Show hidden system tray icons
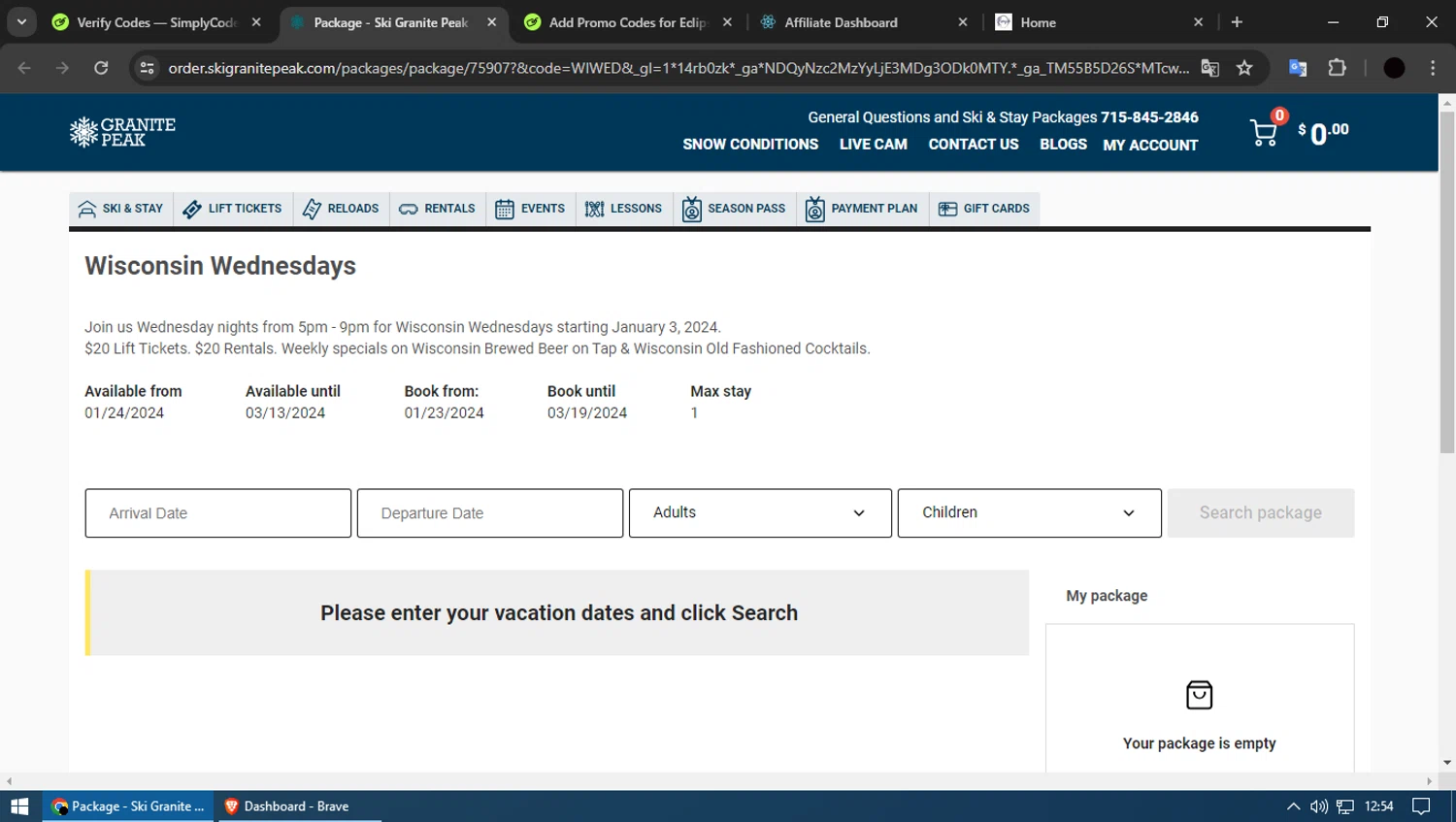The image size is (1456, 822). pos(1293,806)
